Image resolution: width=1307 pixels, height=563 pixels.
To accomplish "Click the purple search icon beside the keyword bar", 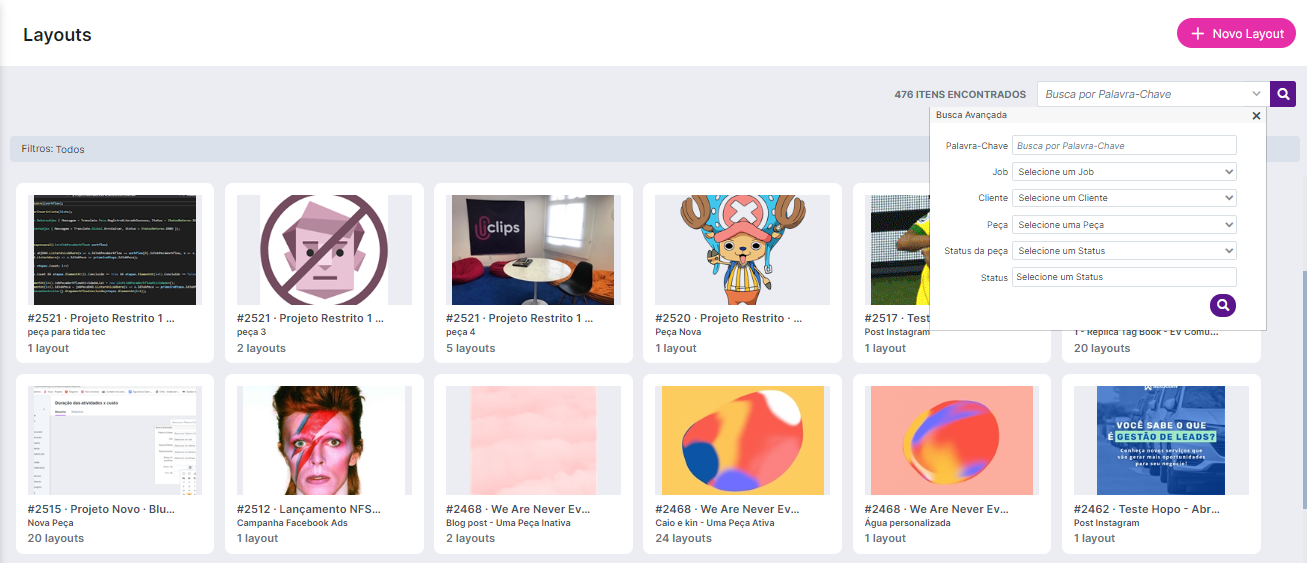I will pyautogui.click(x=1283, y=94).
